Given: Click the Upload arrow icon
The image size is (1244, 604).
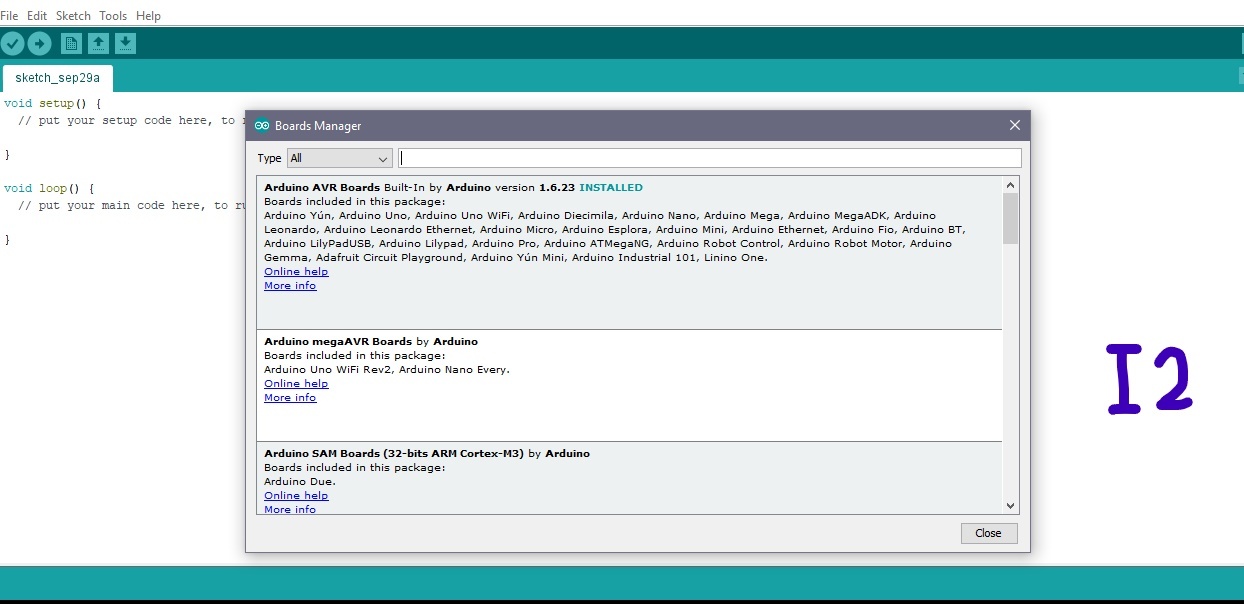Looking at the screenshot, I should click(x=39, y=43).
